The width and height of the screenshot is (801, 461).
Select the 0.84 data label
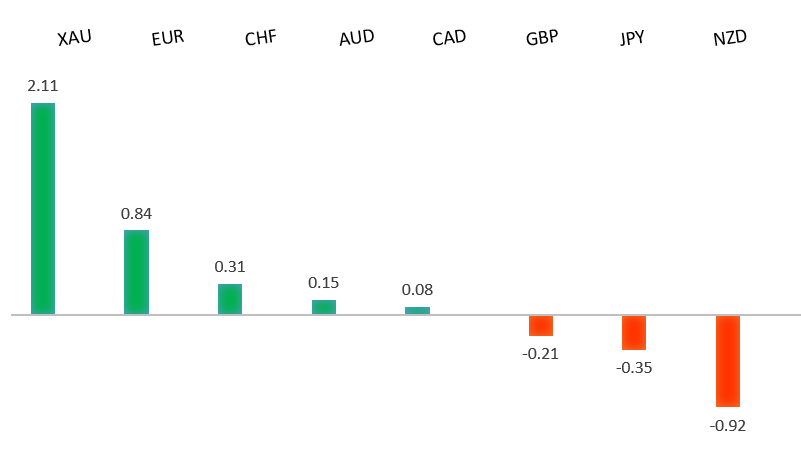136,214
